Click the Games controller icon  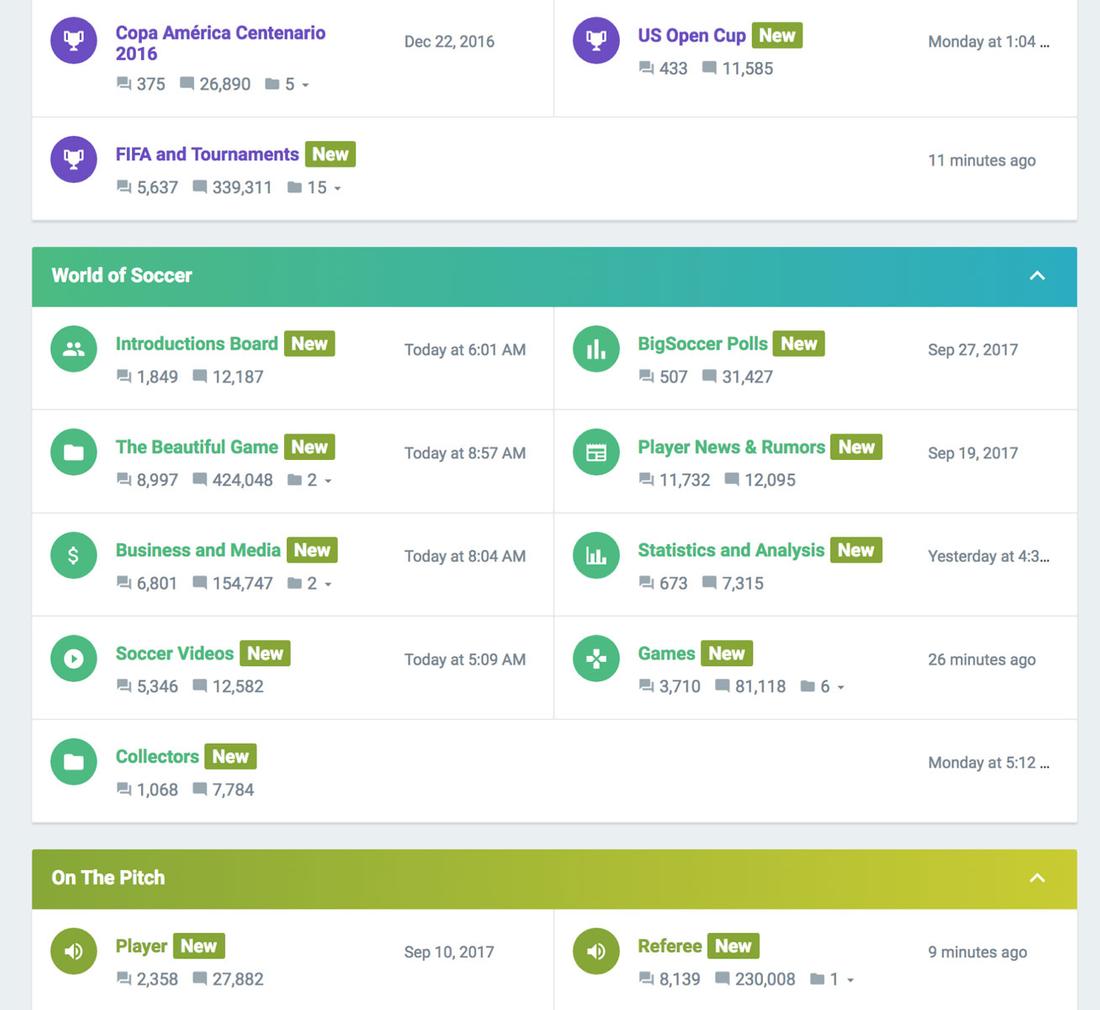tap(596, 659)
